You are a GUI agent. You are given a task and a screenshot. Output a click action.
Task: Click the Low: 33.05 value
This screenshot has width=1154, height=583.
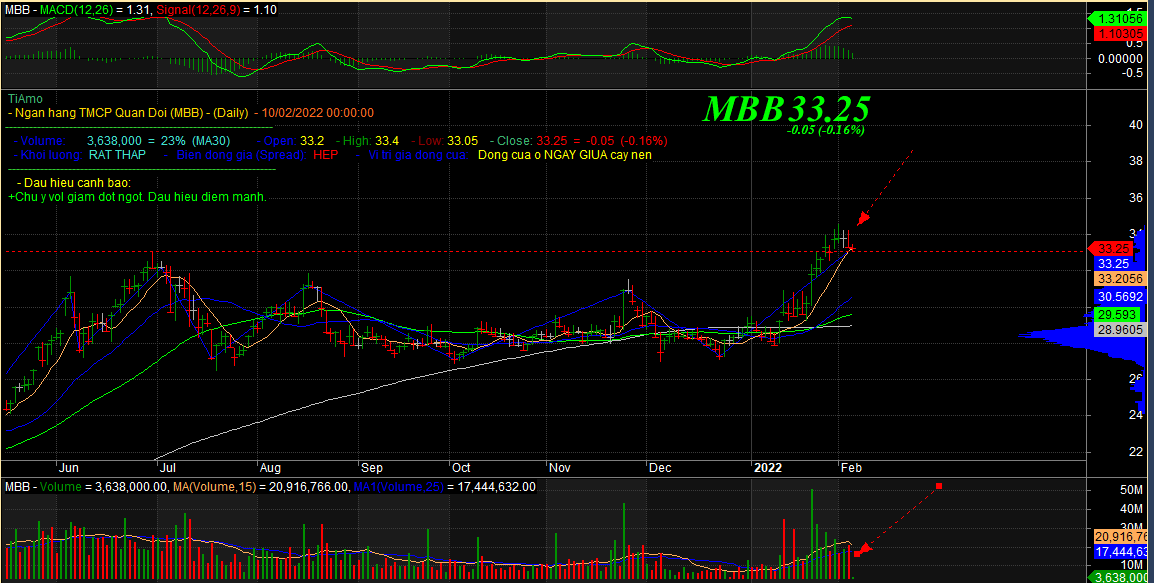445,141
